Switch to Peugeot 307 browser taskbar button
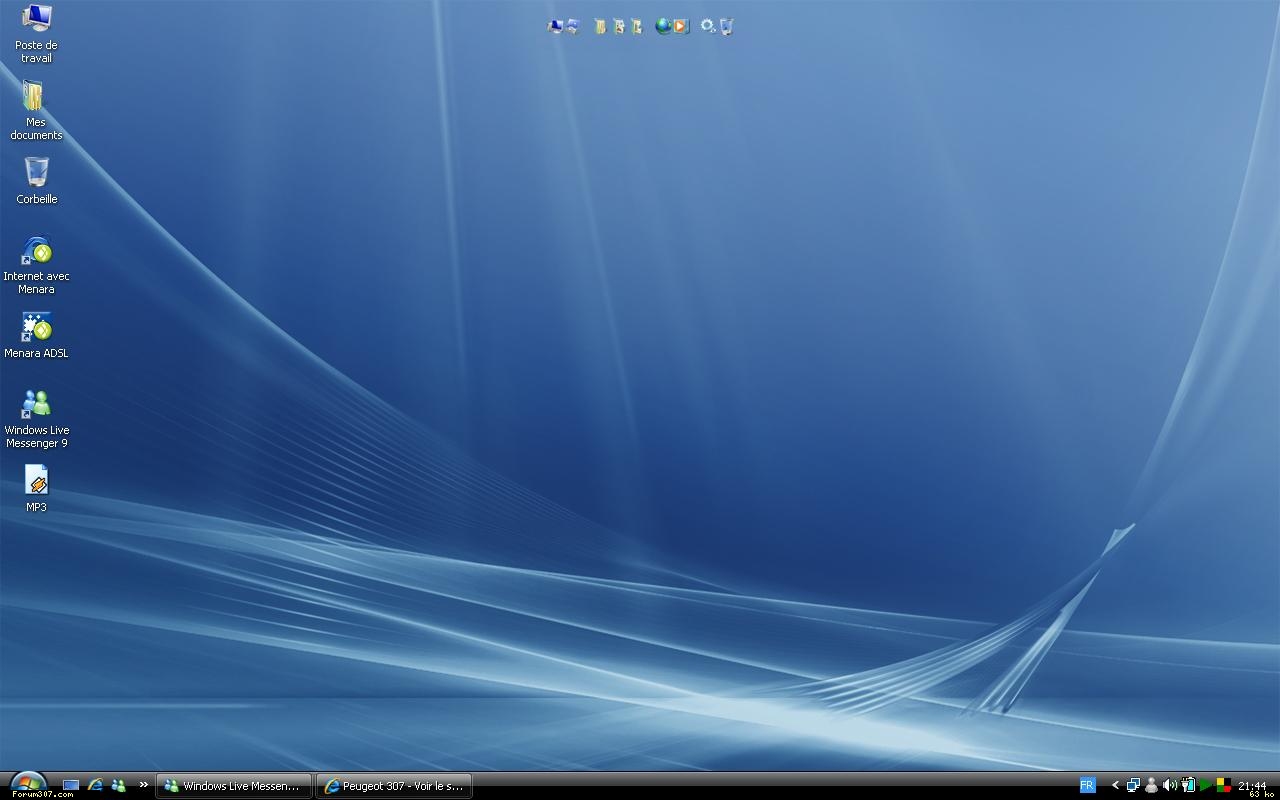This screenshot has height=800, width=1280. (394, 786)
